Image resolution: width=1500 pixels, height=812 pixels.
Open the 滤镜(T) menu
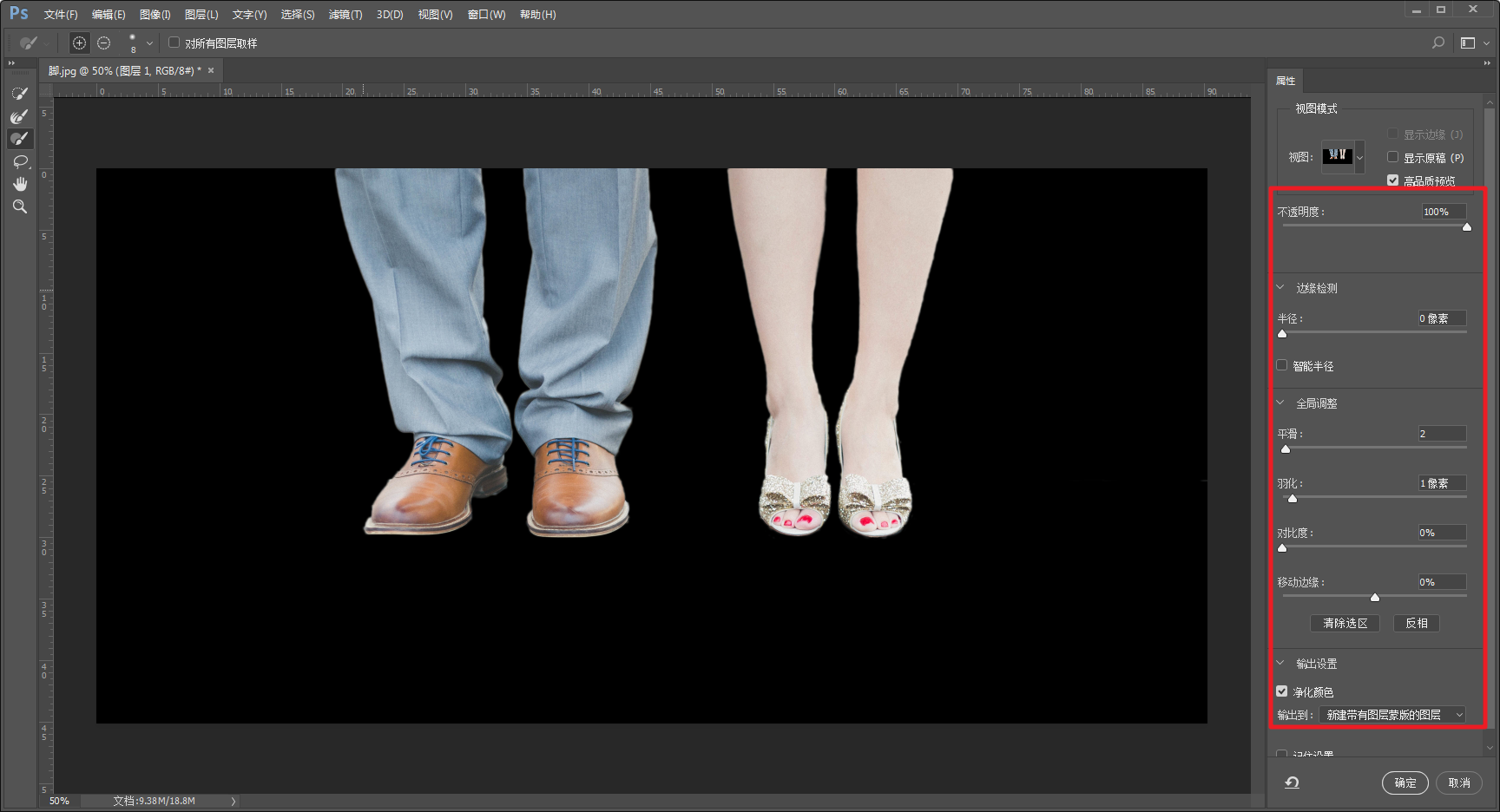[x=345, y=15]
